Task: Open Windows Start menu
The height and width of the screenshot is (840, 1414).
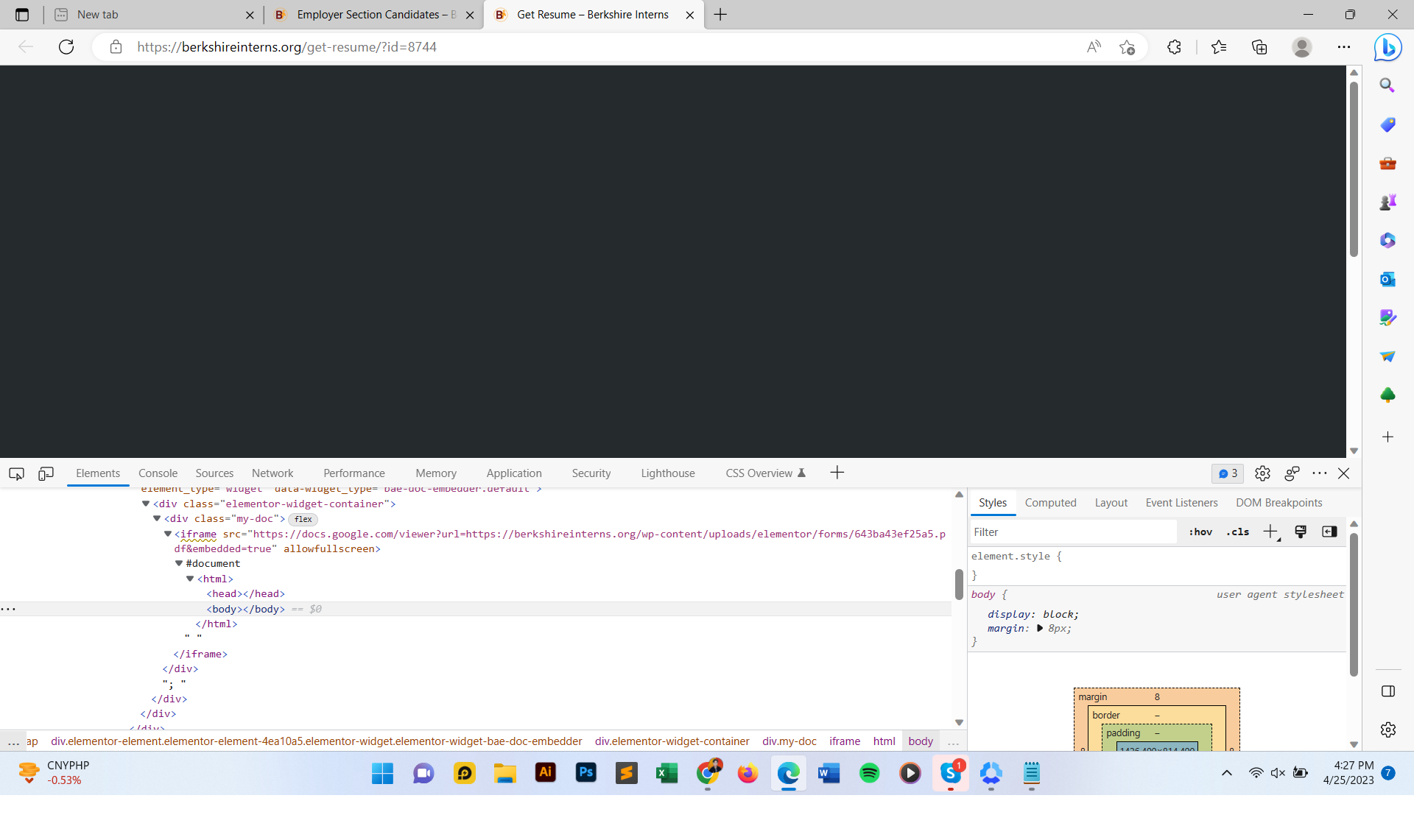Action: coord(382,773)
